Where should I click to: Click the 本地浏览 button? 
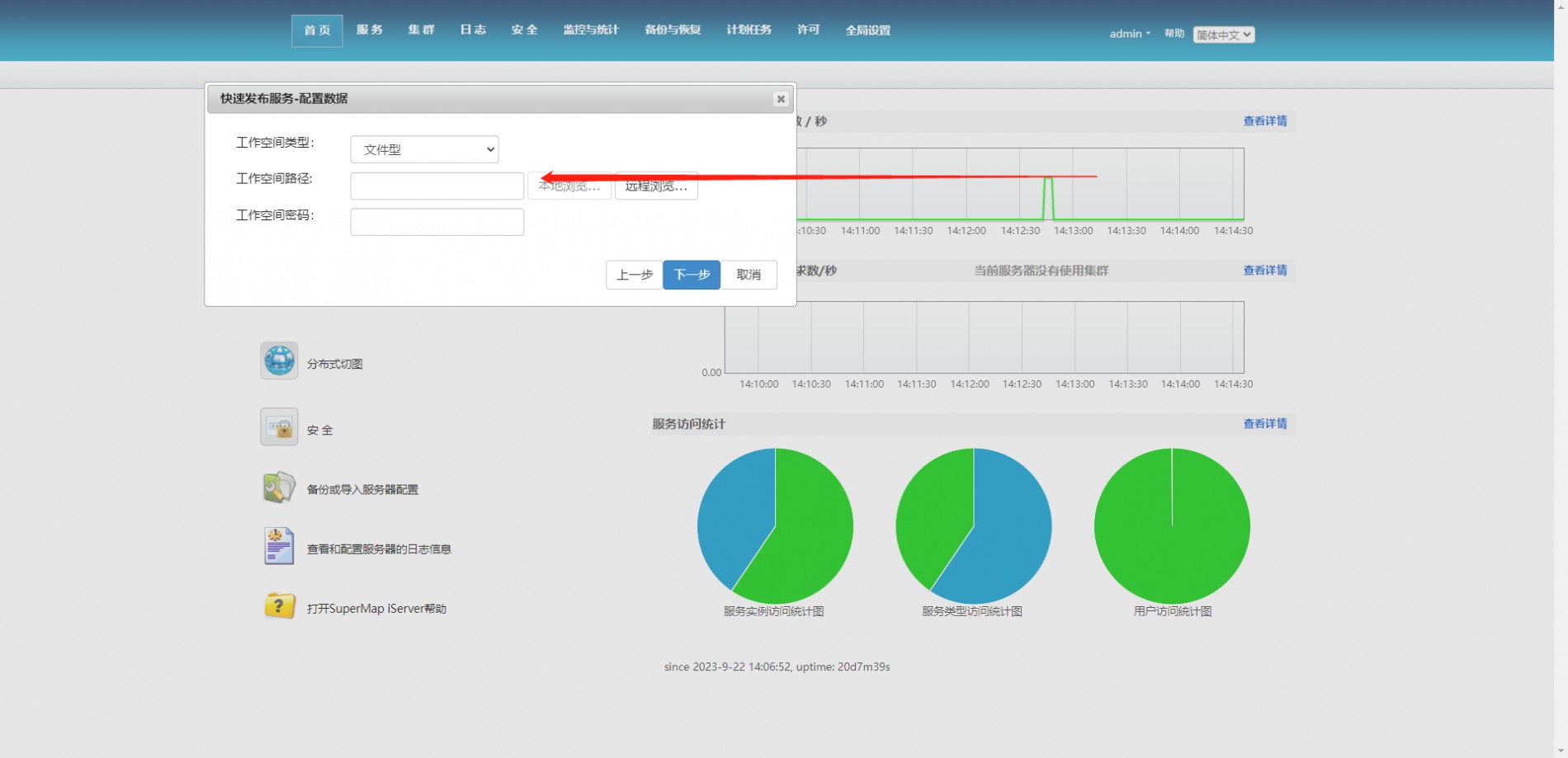[569, 186]
